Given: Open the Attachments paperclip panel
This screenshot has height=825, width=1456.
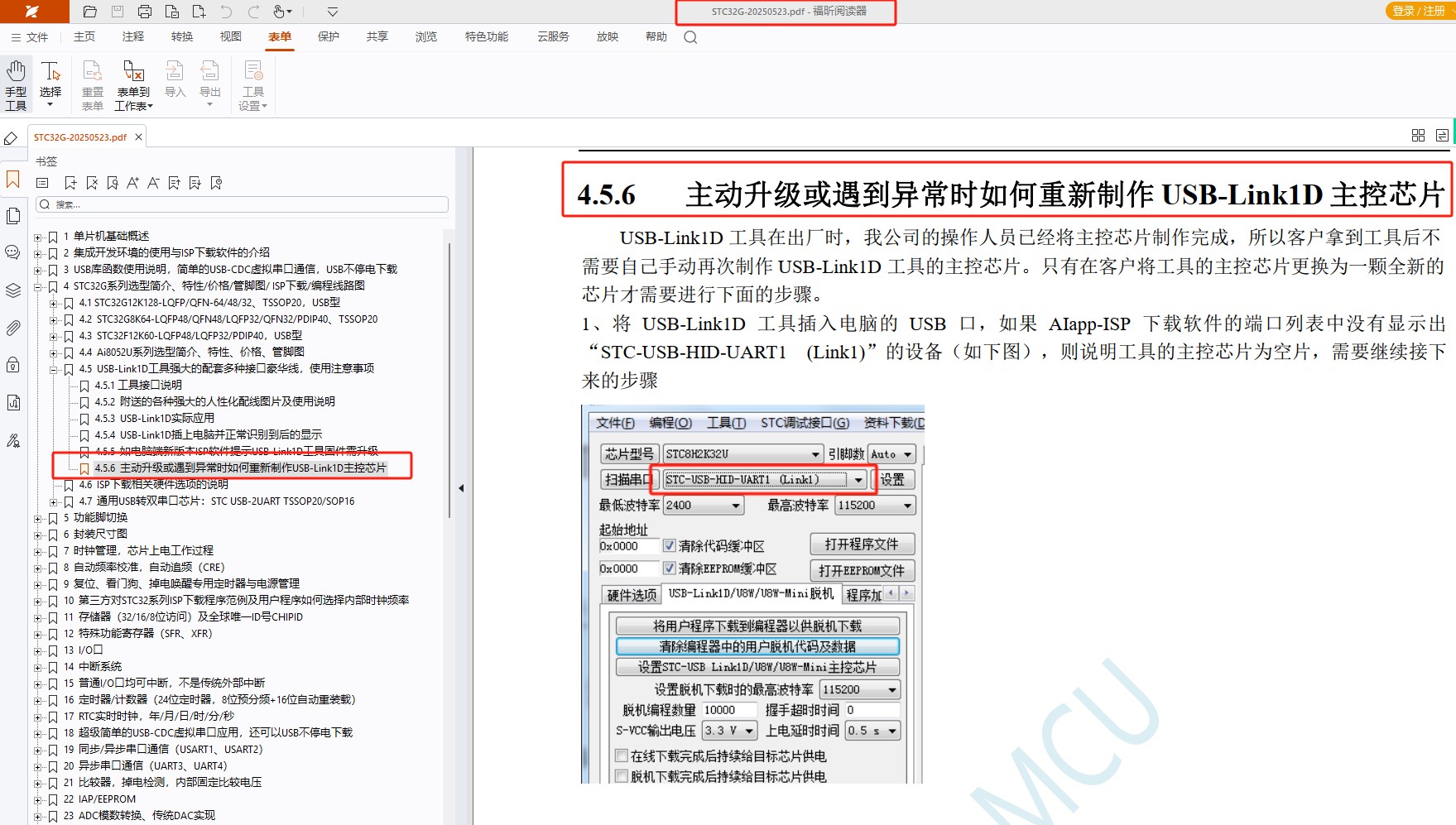Looking at the screenshot, I should (13, 328).
